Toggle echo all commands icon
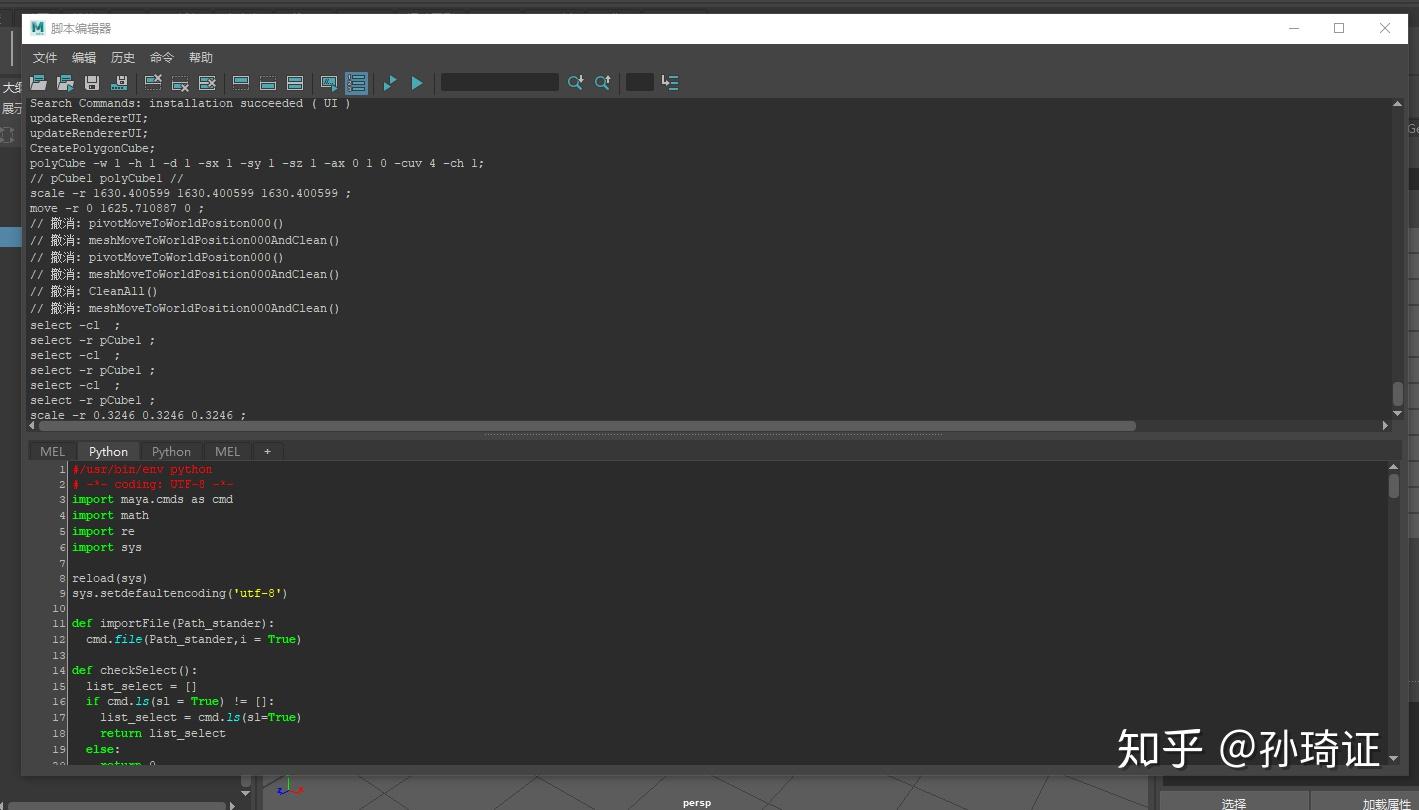This screenshot has height=810, width=1419. (329, 83)
